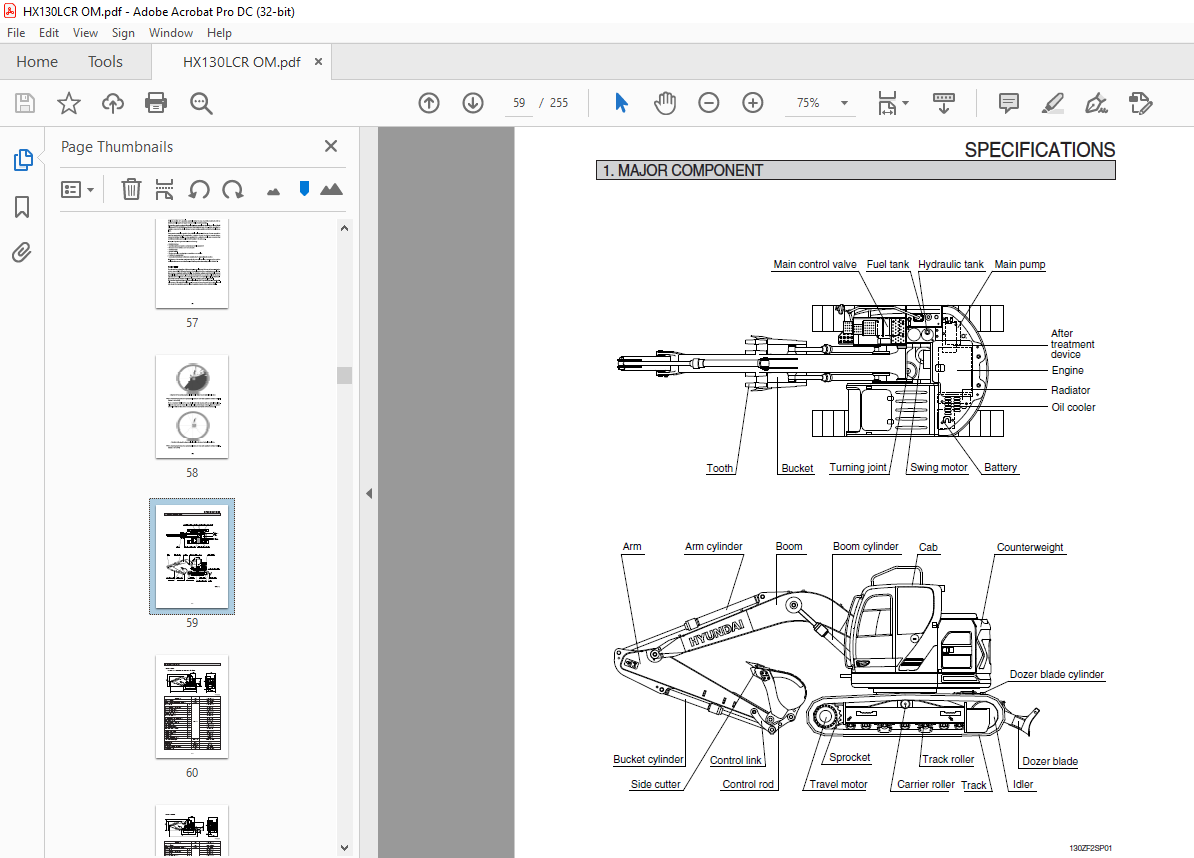
Task: Zoom out with minus button
Action: [708, 103]
